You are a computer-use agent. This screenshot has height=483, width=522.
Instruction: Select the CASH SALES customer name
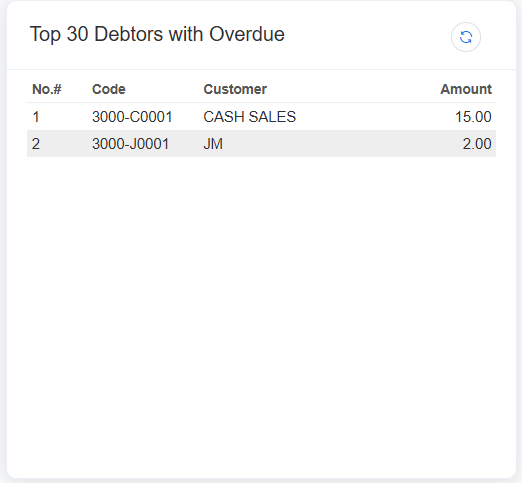249,117
